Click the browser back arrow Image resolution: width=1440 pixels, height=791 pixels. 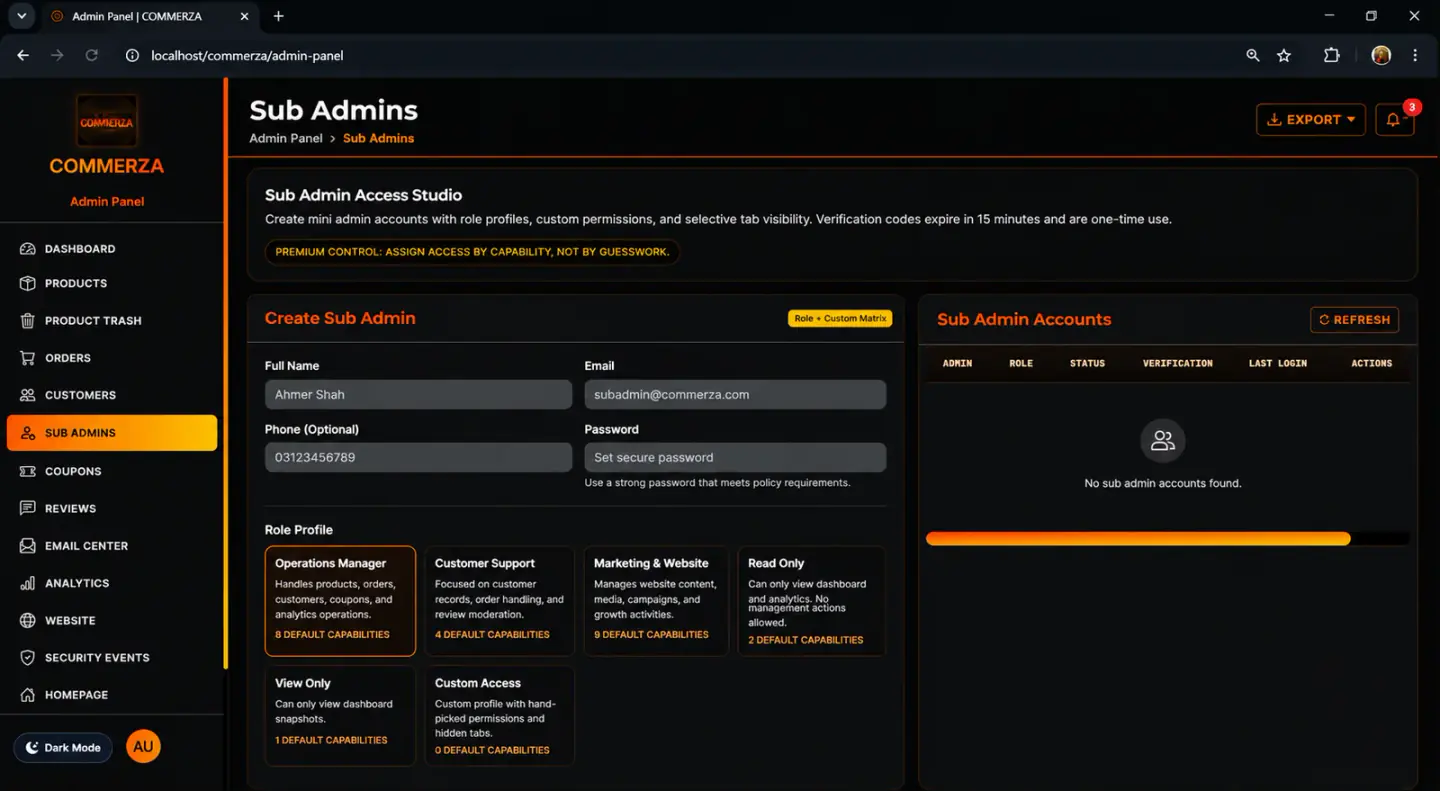23,56
